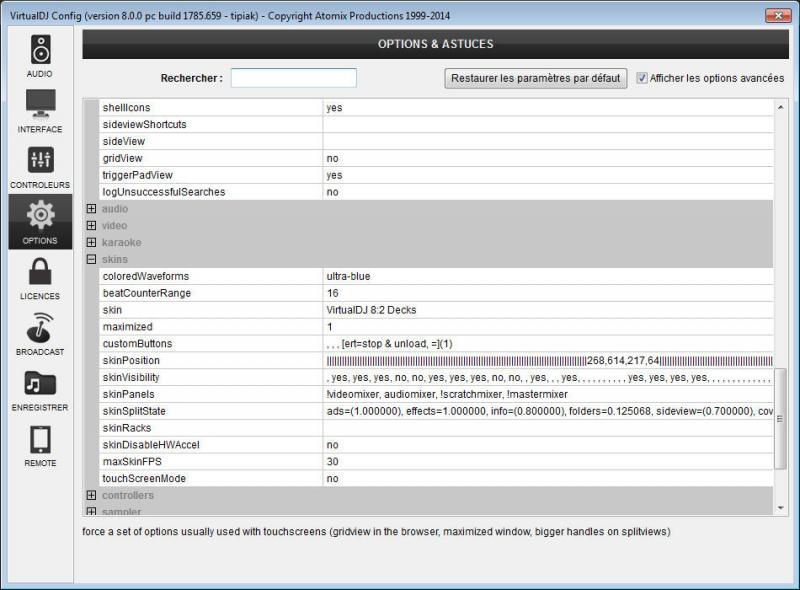This screenshot has height=590, width=800.
Task: Select the skinPosition option row
Action: click(x=436, y=360)
